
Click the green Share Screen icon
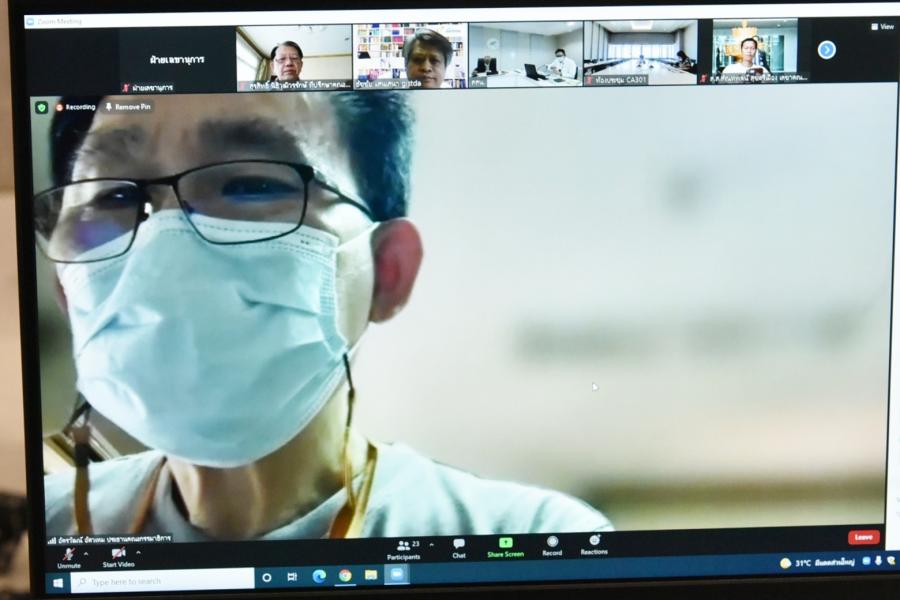coord(505,543)
